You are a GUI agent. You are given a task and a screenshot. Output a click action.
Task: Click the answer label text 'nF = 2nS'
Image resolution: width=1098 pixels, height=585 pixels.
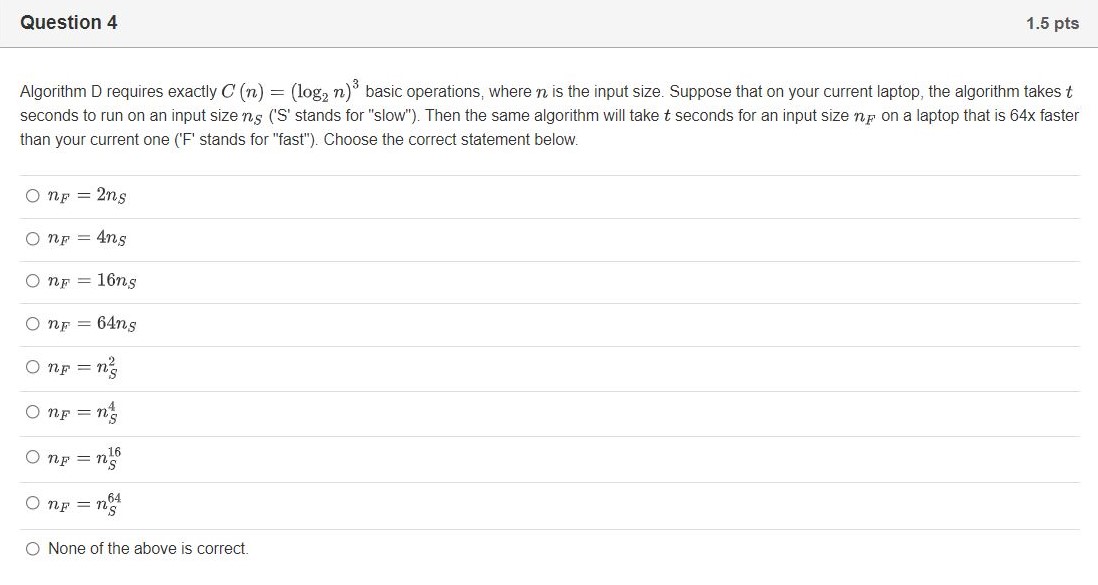click(87, 196)
